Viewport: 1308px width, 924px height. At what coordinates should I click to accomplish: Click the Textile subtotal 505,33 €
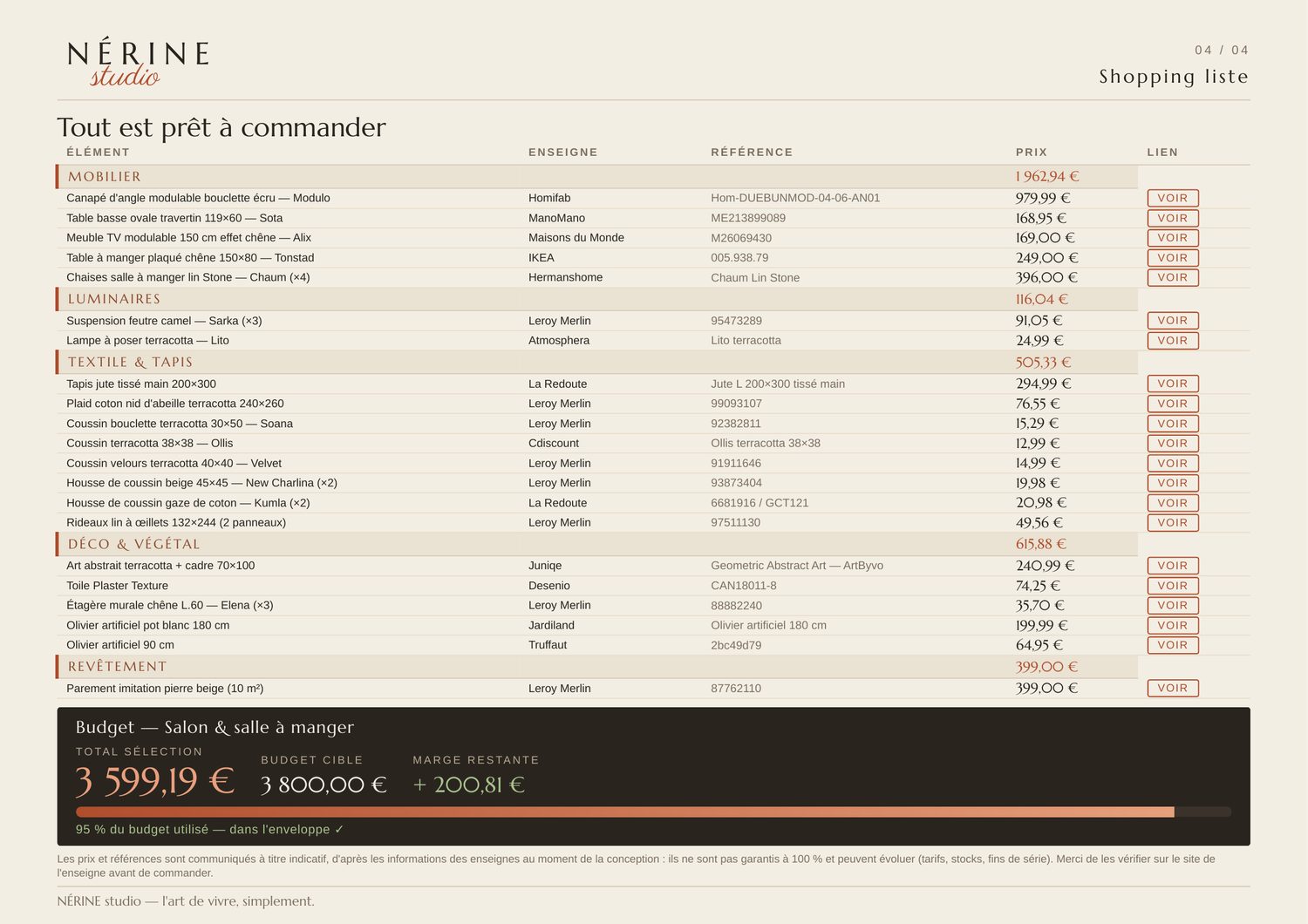click(x=1043, y=363)
